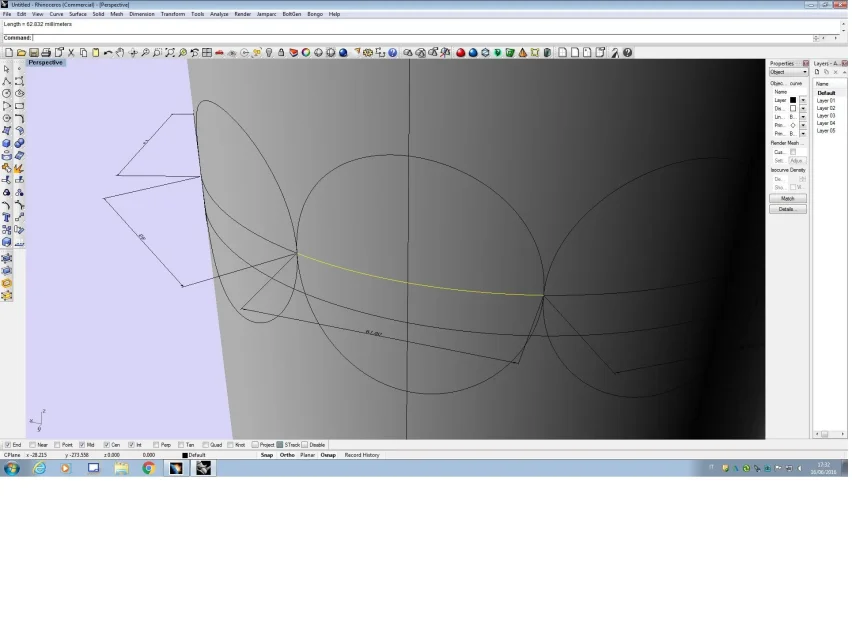Click the black Layer color swatch
The width and height of the screenshot is (852, 640).
coord(793,100)
